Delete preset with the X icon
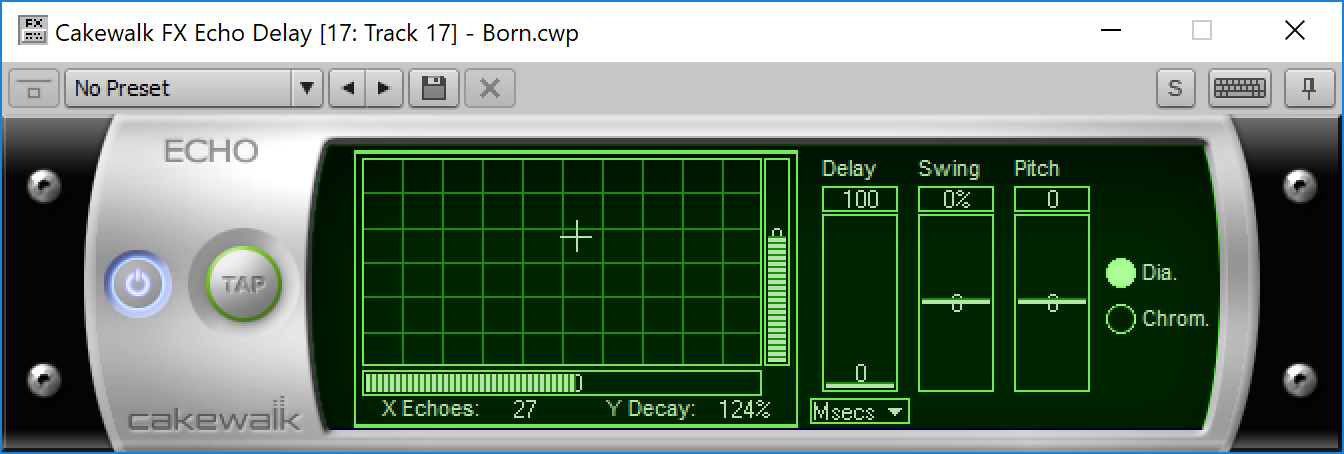 point(490,88)
